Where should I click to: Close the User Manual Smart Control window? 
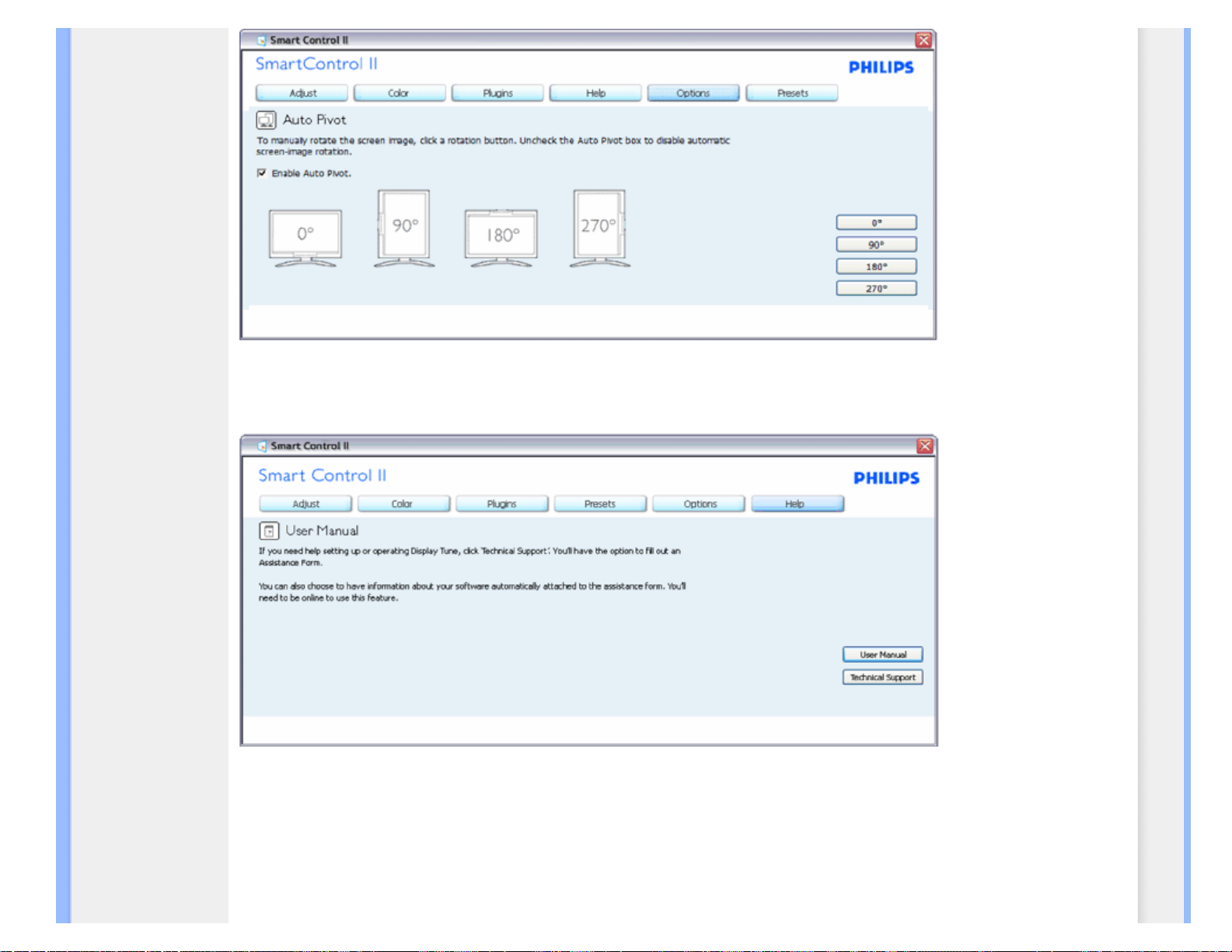[x=924, y=446]
